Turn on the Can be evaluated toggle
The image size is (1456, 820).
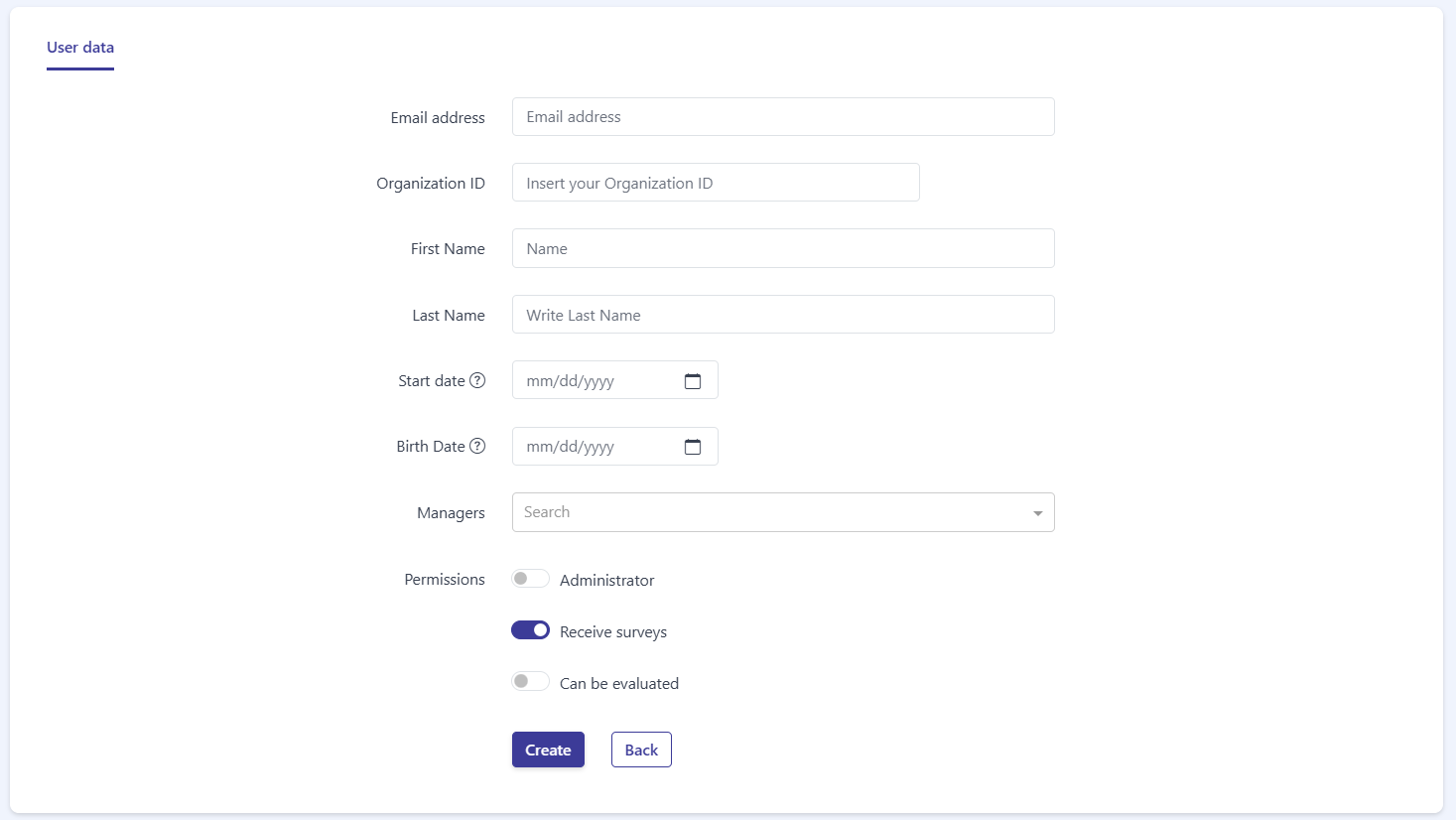[530, 682]
